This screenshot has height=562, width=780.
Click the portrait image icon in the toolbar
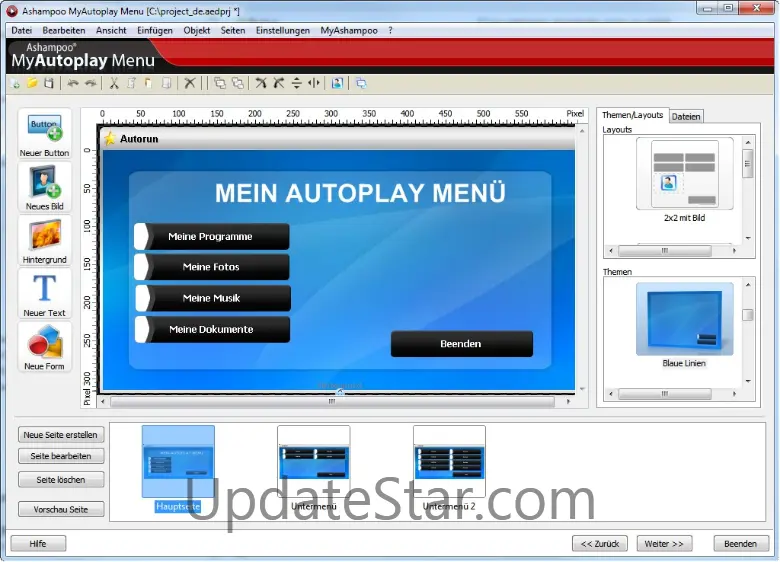click(x=337, y=83)
